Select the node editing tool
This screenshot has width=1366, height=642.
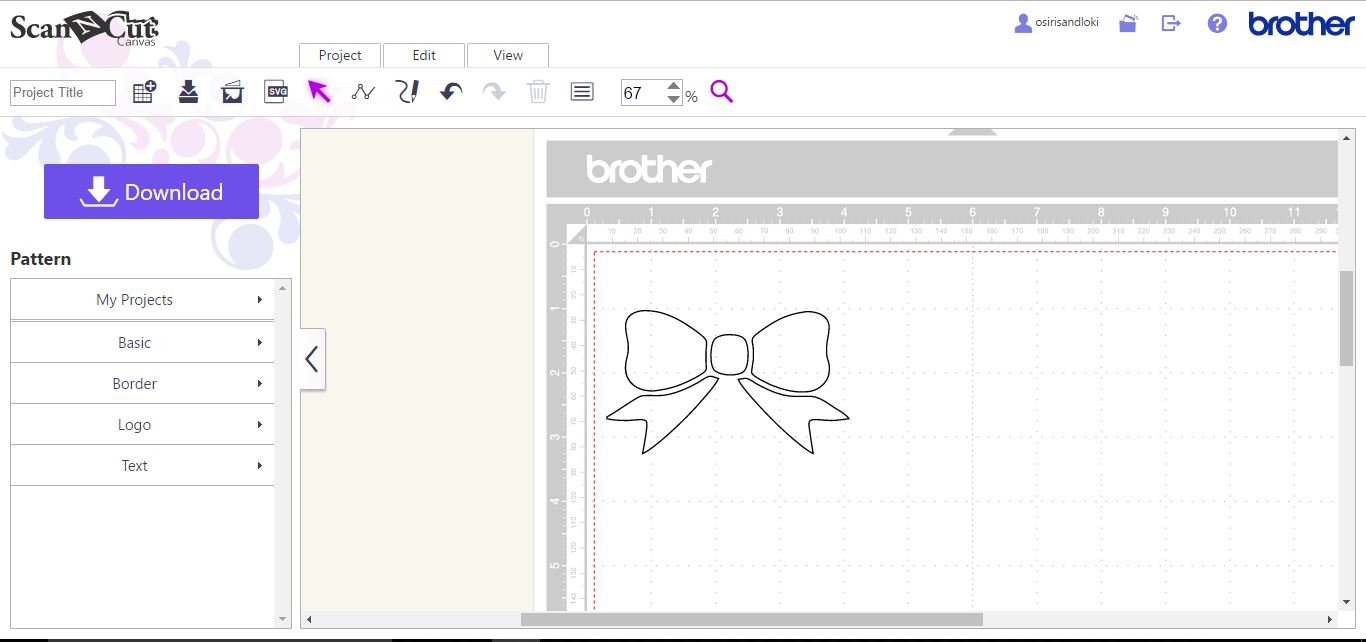pos(363,91)
